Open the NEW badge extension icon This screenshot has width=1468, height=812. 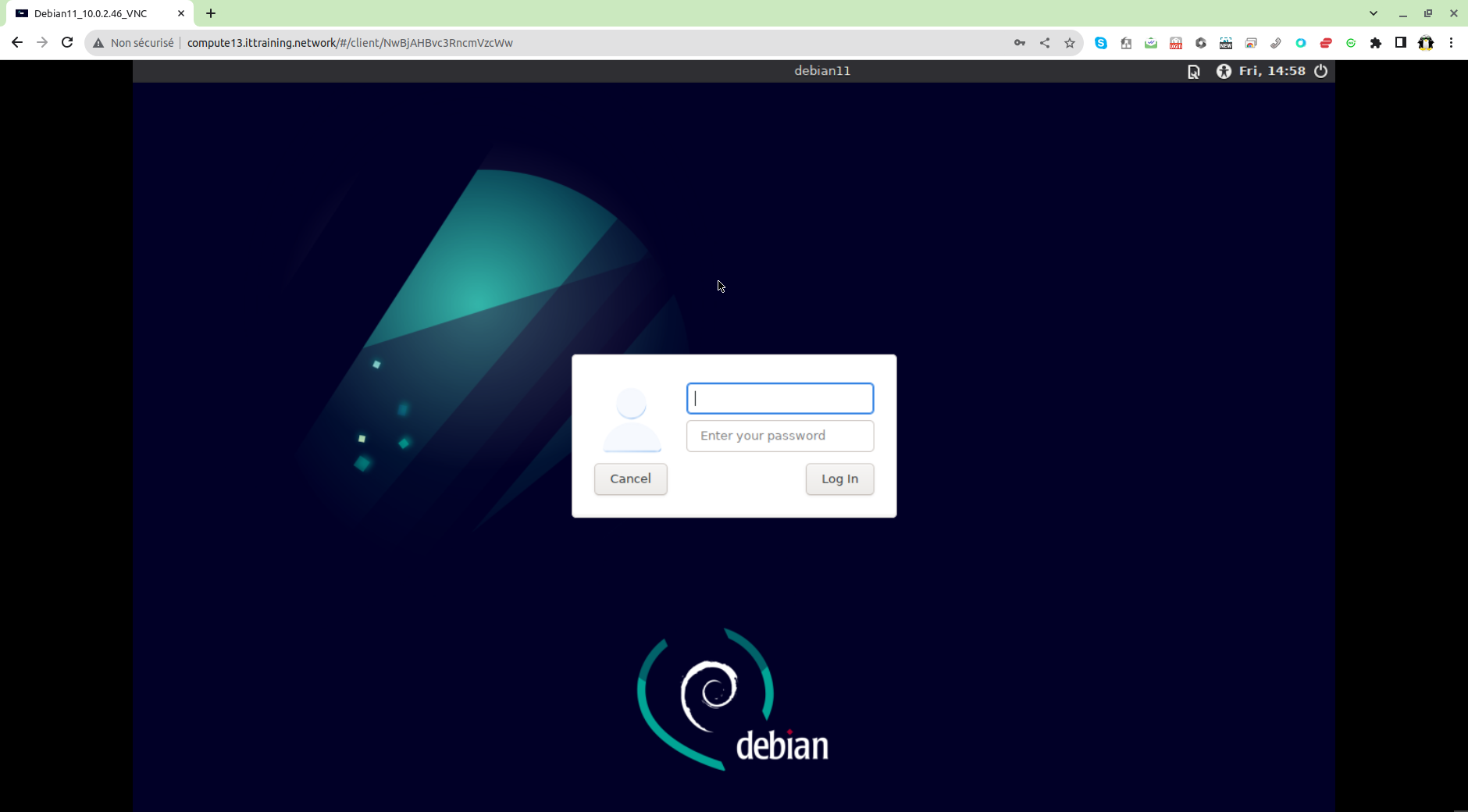(x=1226, y=43)
